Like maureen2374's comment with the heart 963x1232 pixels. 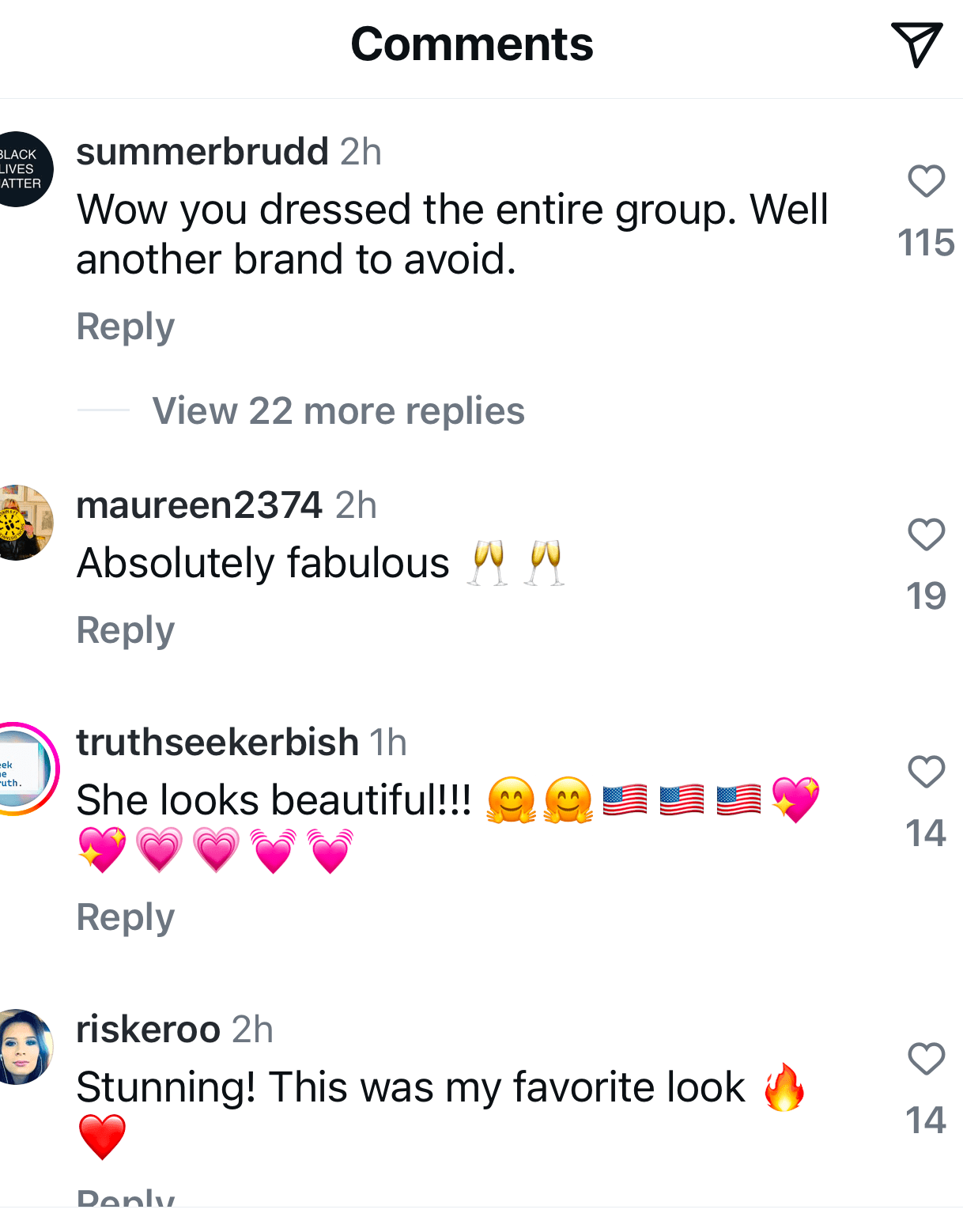click(926, 535)
